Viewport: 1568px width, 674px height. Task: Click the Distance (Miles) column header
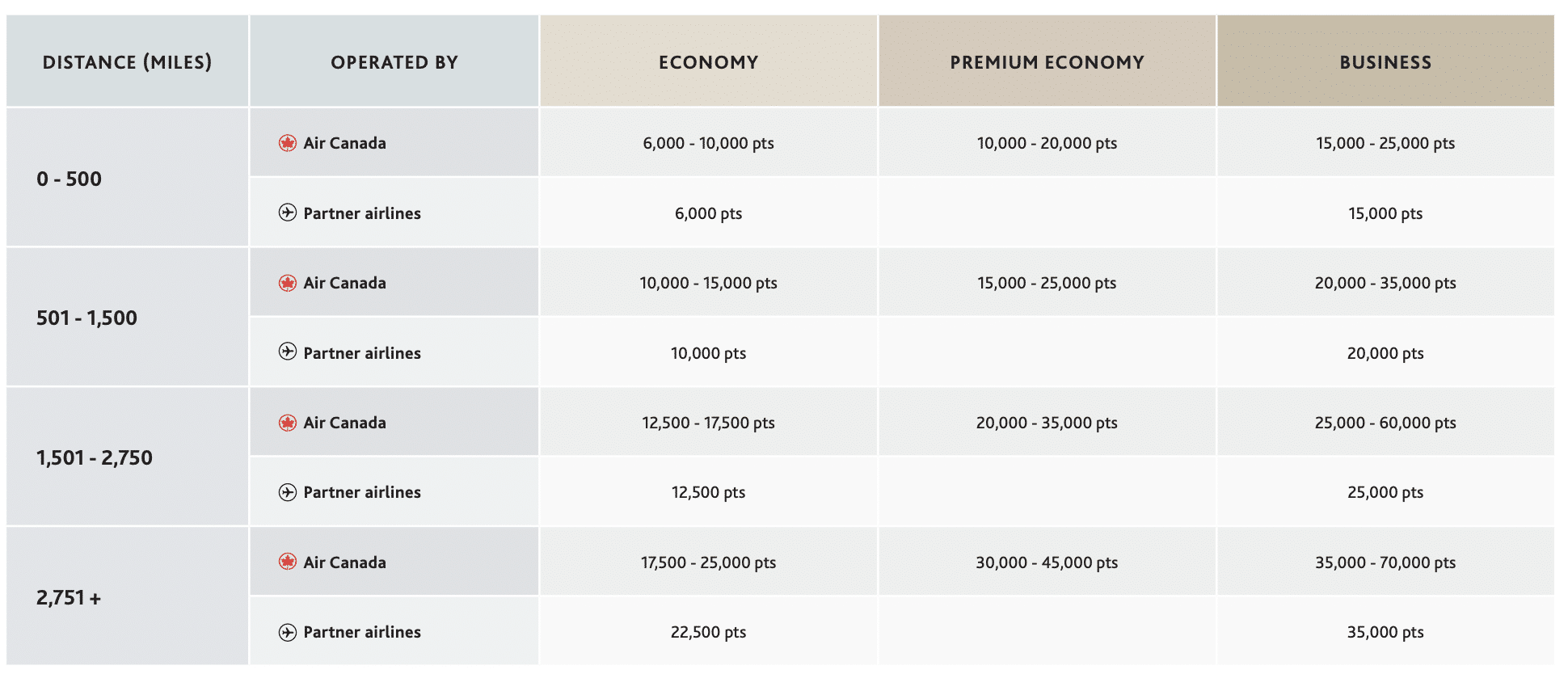point(127,62)
